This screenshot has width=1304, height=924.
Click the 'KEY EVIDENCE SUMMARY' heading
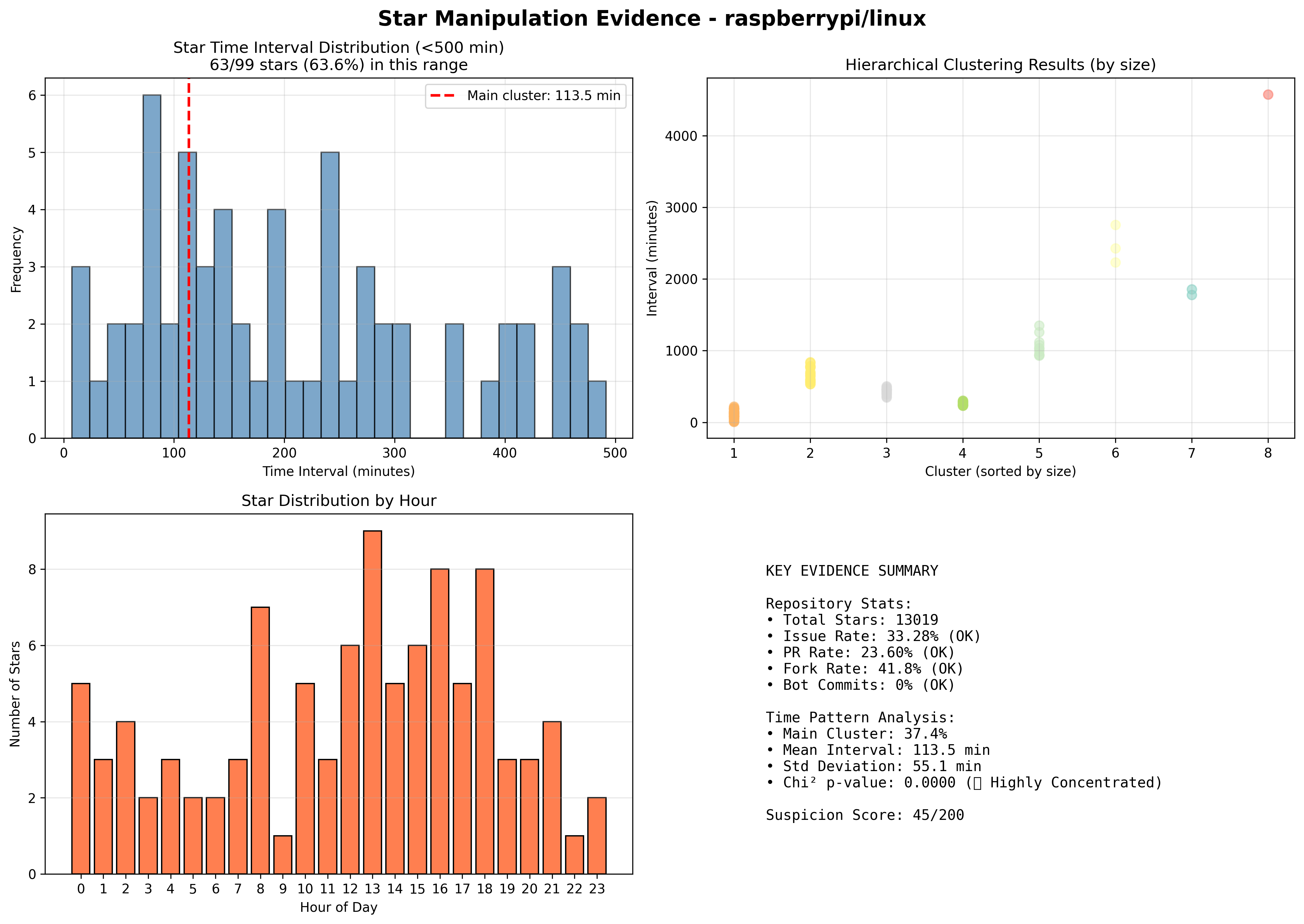(852, 571)
